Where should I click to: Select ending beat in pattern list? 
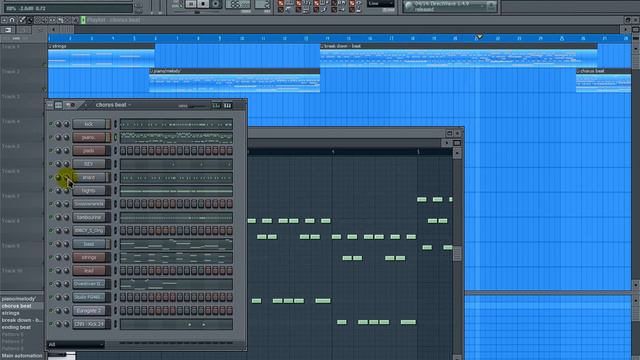[16, 327]
